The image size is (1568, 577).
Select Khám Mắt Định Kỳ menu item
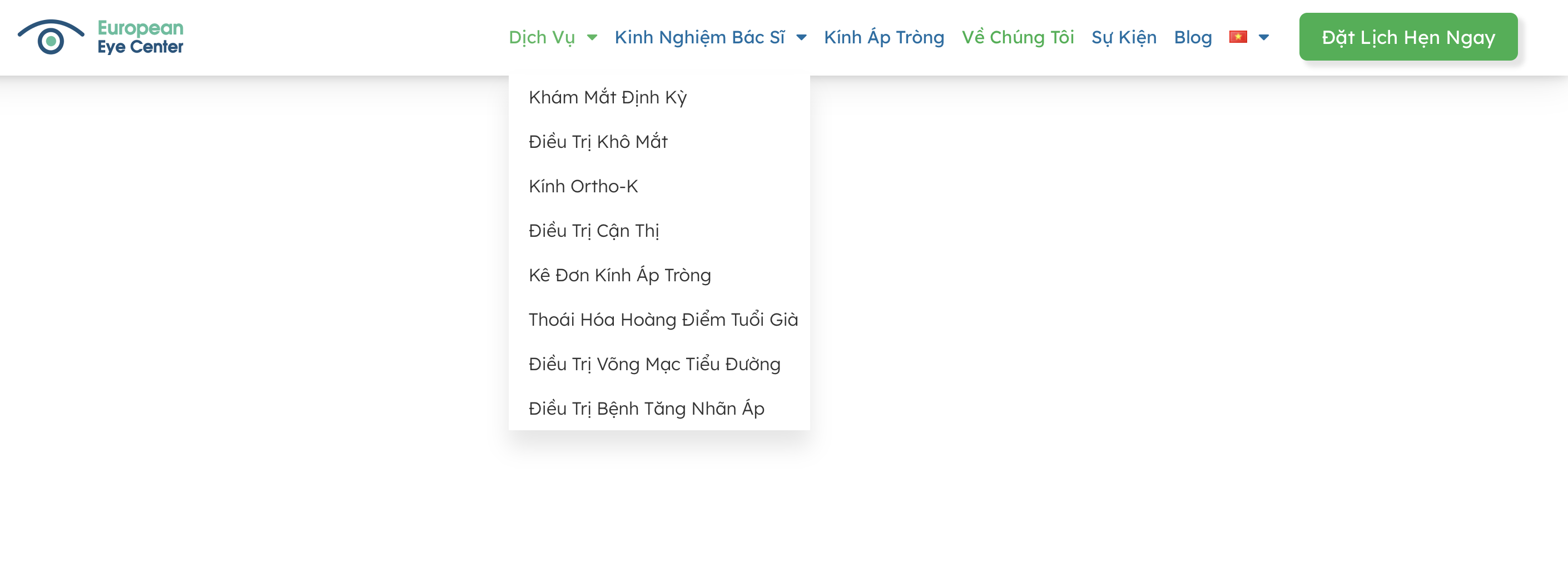[608, 97]
